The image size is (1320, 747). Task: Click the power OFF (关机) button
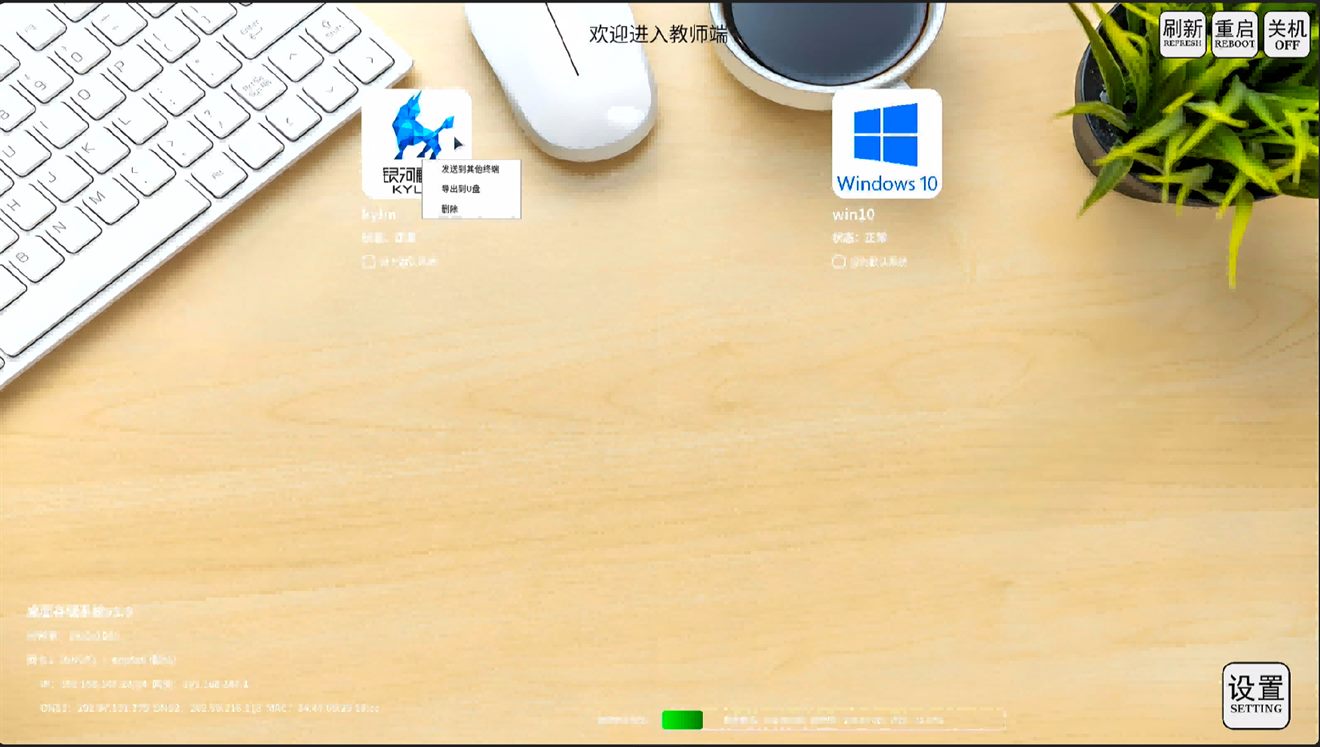pos(1287,34)
